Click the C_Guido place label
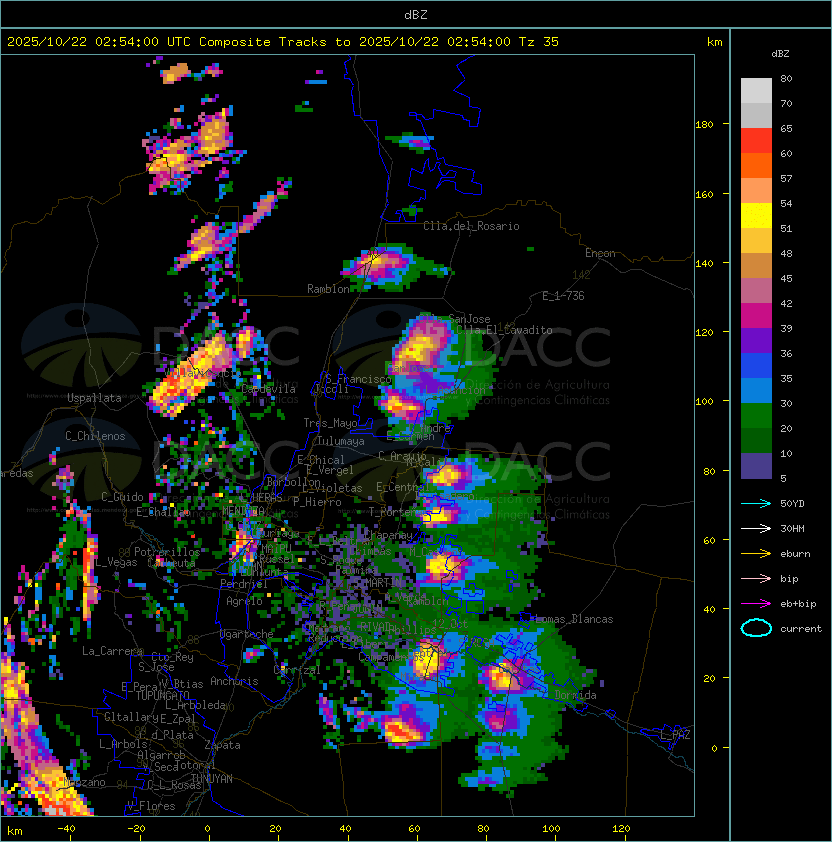Viewport: 832px width, 842px height. coord(122,497)
